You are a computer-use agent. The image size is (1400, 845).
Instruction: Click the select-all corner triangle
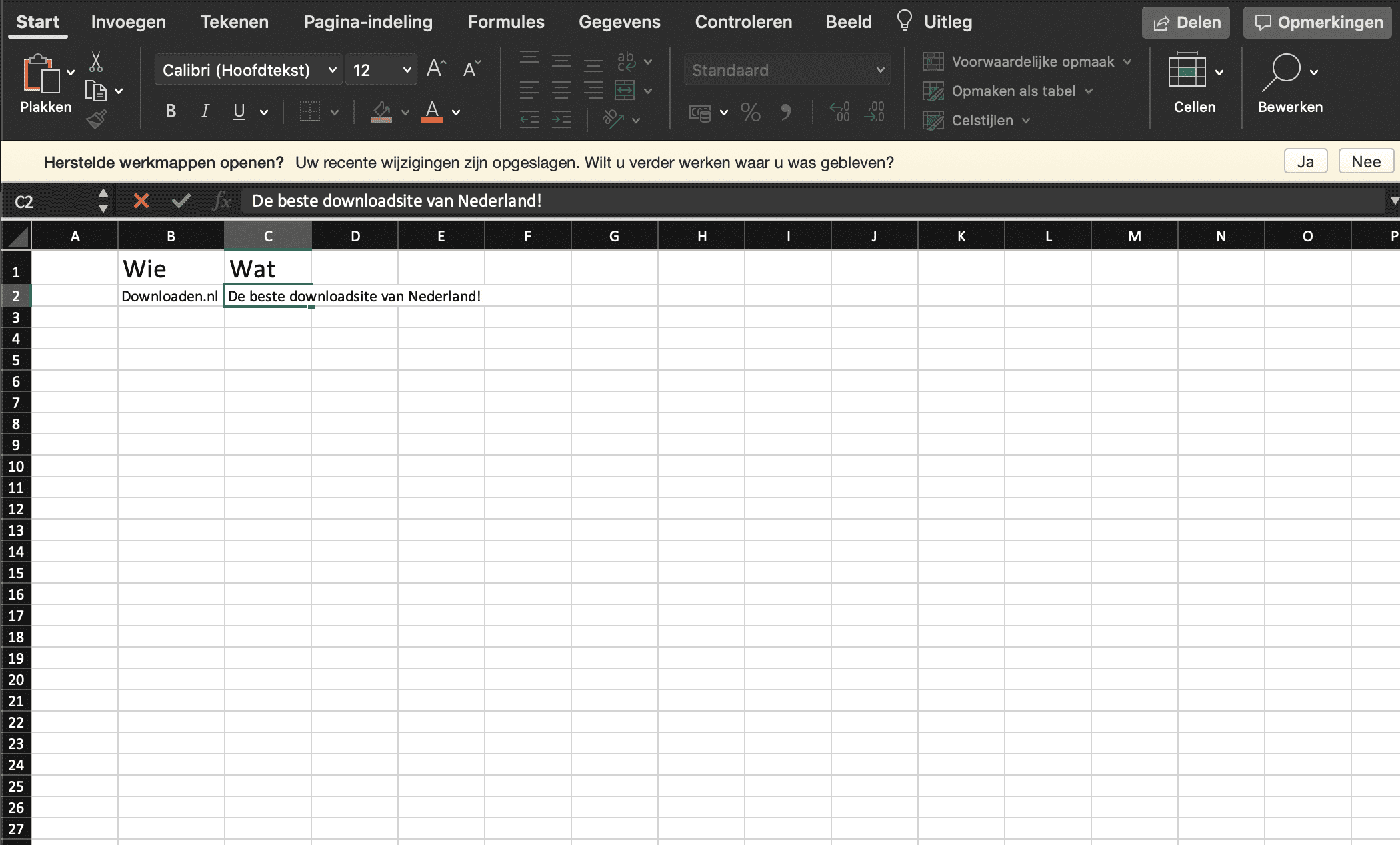pos(16,236)
